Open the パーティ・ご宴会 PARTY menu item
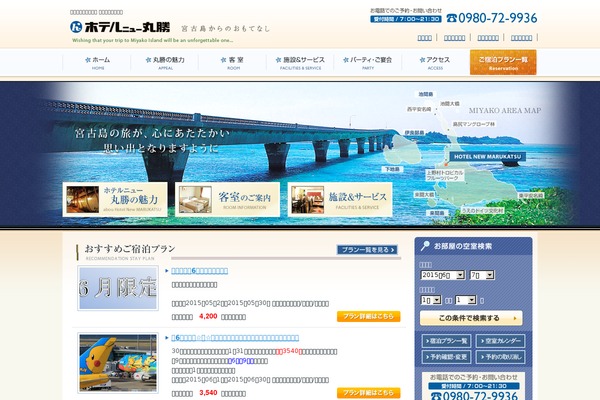The width and height of the screenshot is (600, 400). pos(368,63)
